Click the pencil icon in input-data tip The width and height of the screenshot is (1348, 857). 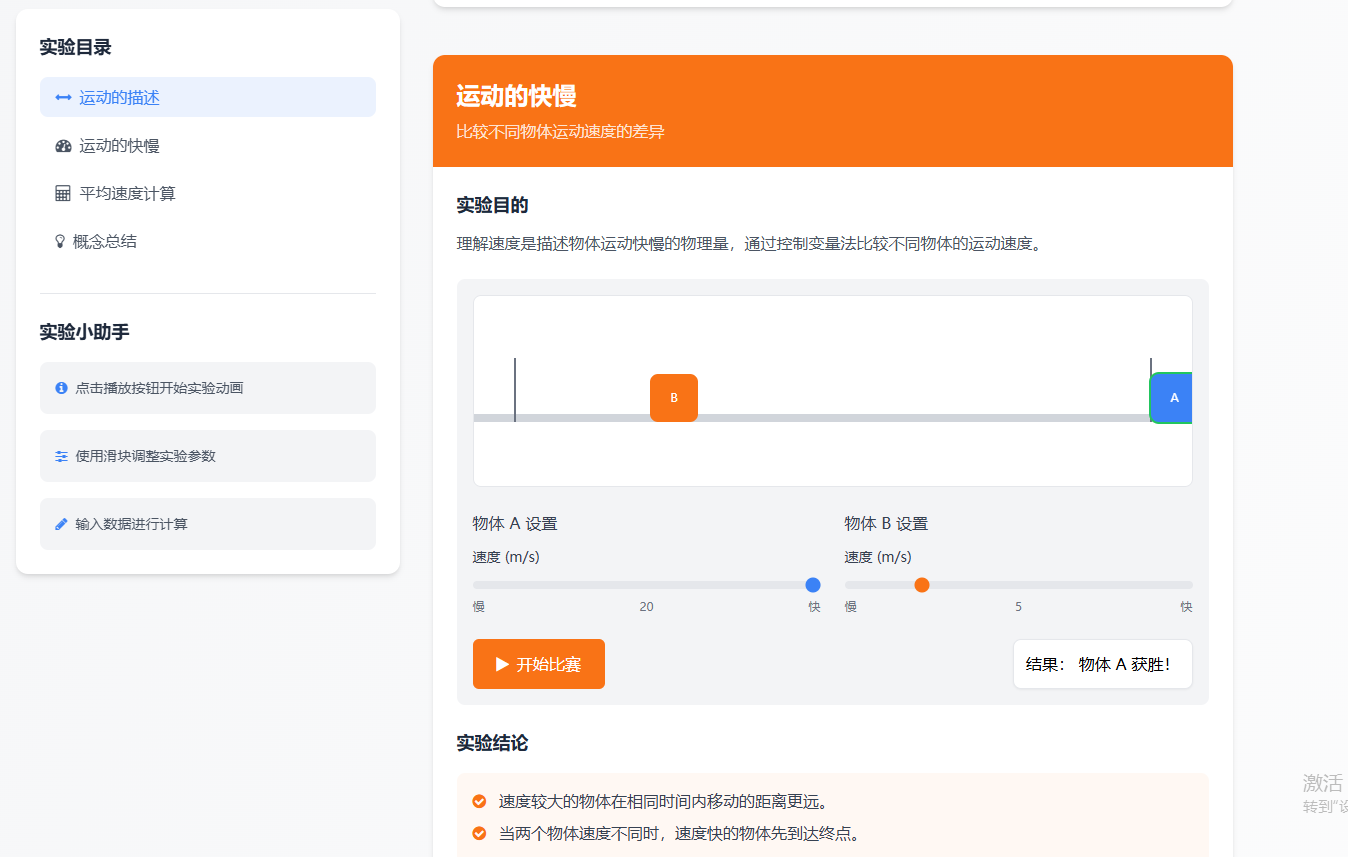(61, 524)
